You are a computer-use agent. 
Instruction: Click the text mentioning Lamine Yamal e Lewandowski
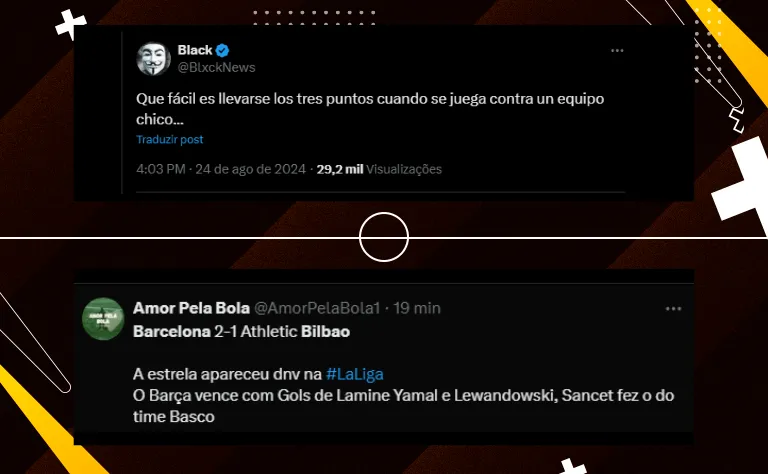(404, 405)
